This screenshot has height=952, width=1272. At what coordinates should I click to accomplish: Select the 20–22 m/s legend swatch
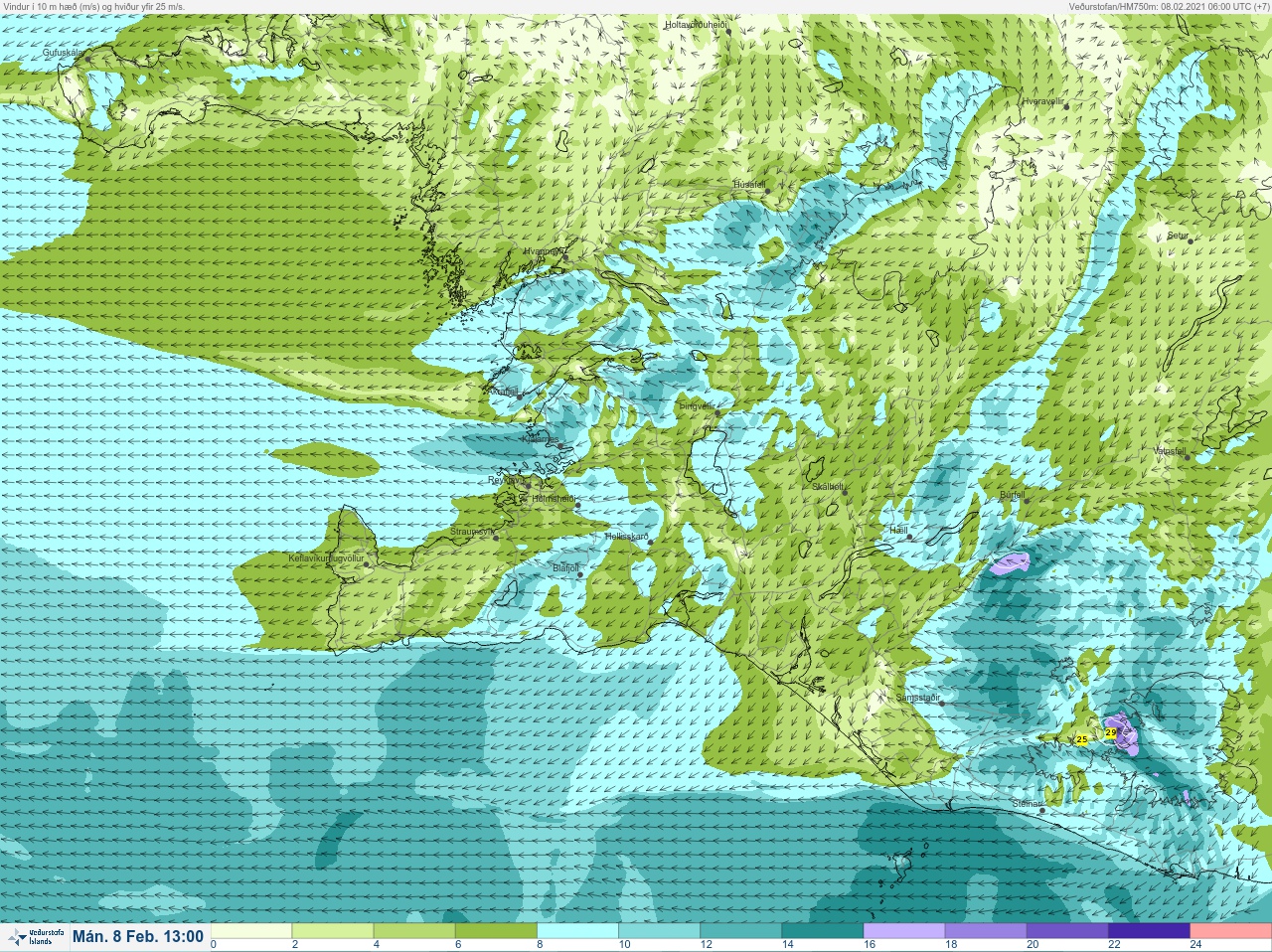(x=1067, y=931)
